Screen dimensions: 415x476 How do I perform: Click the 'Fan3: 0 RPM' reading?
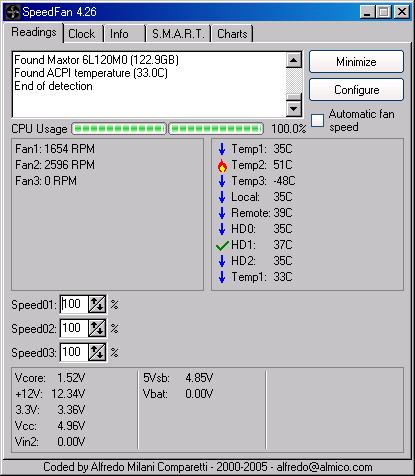coord(46,181)
